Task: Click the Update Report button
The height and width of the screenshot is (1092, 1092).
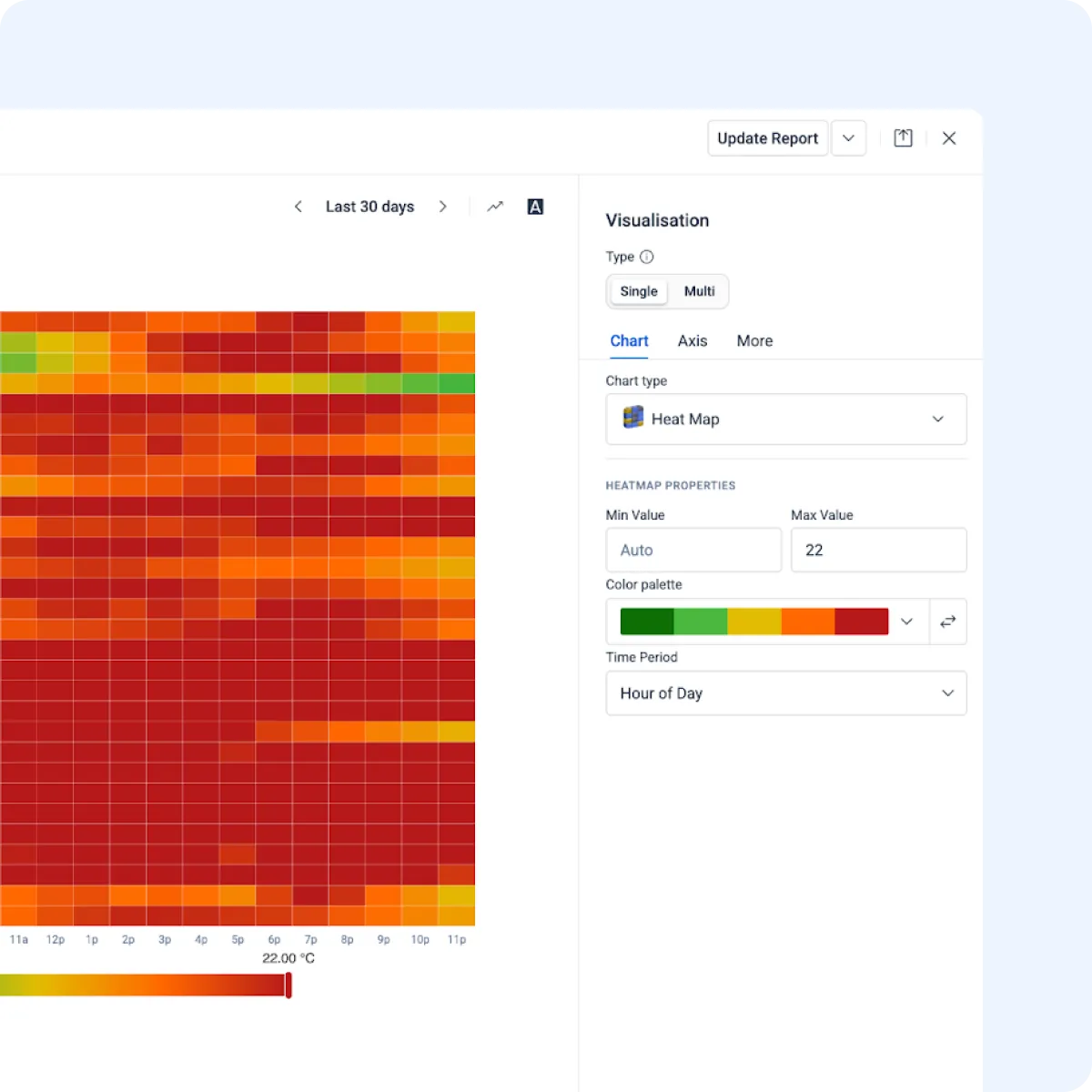Action: coord(767,137)
